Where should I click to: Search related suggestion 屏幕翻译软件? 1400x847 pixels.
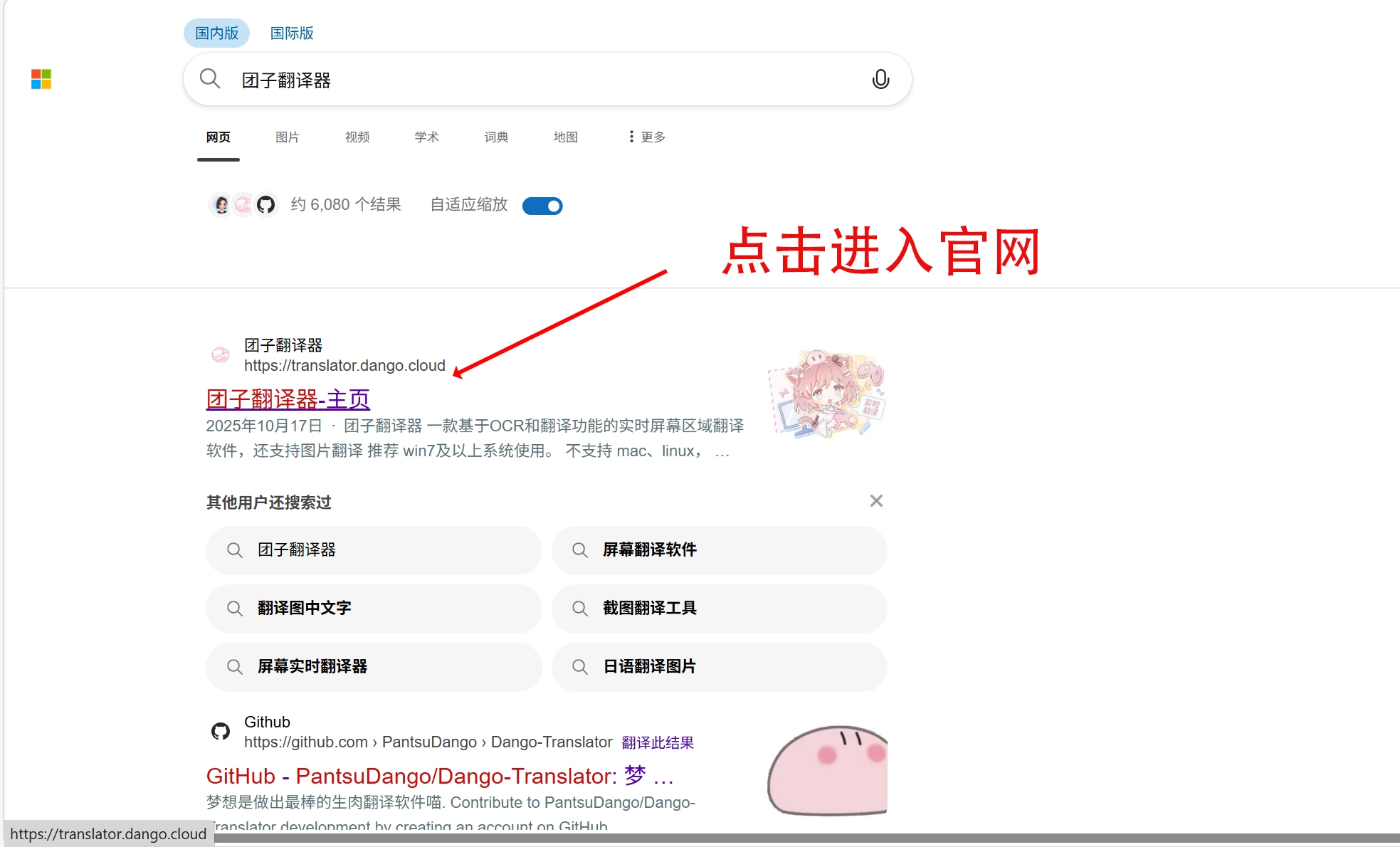pyautogui.click(x=719, y=550)
